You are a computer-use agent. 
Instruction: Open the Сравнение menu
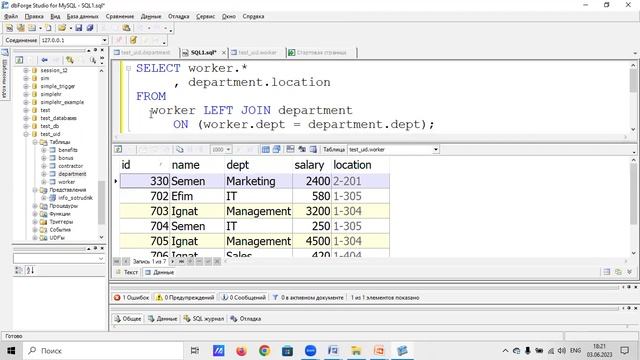click(x=120, y=16)
